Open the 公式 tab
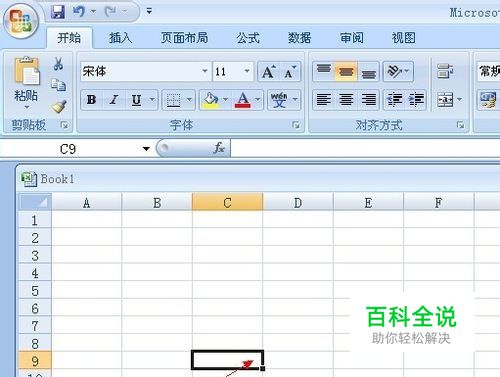Viewport: 500px width, 377px height. [x=248, y=38]
